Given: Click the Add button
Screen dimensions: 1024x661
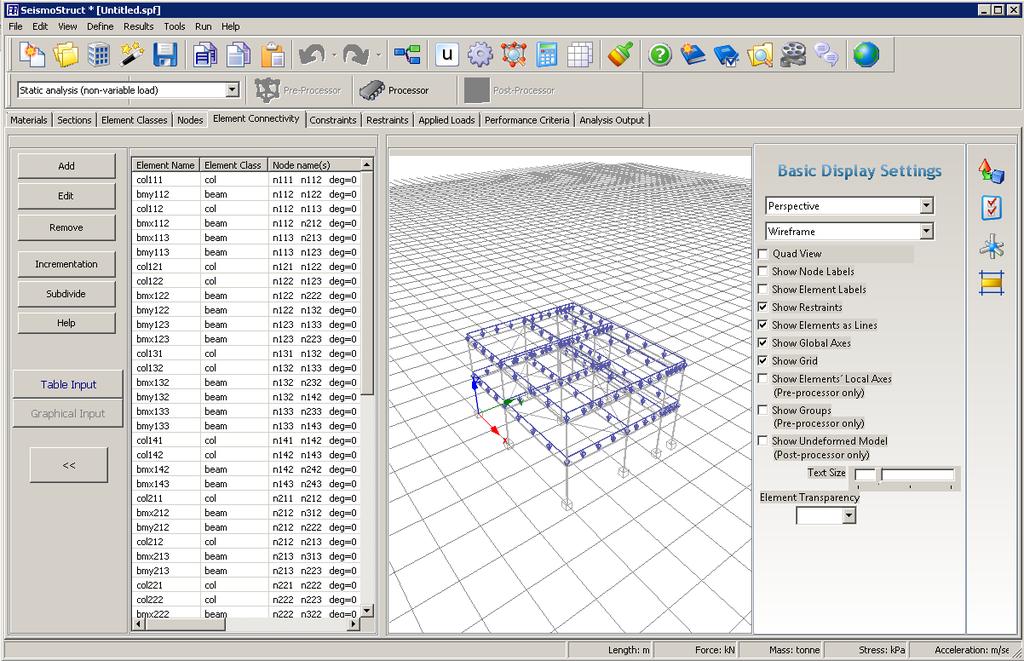Looking at the screenshot, I should click(x=67, y=166).
